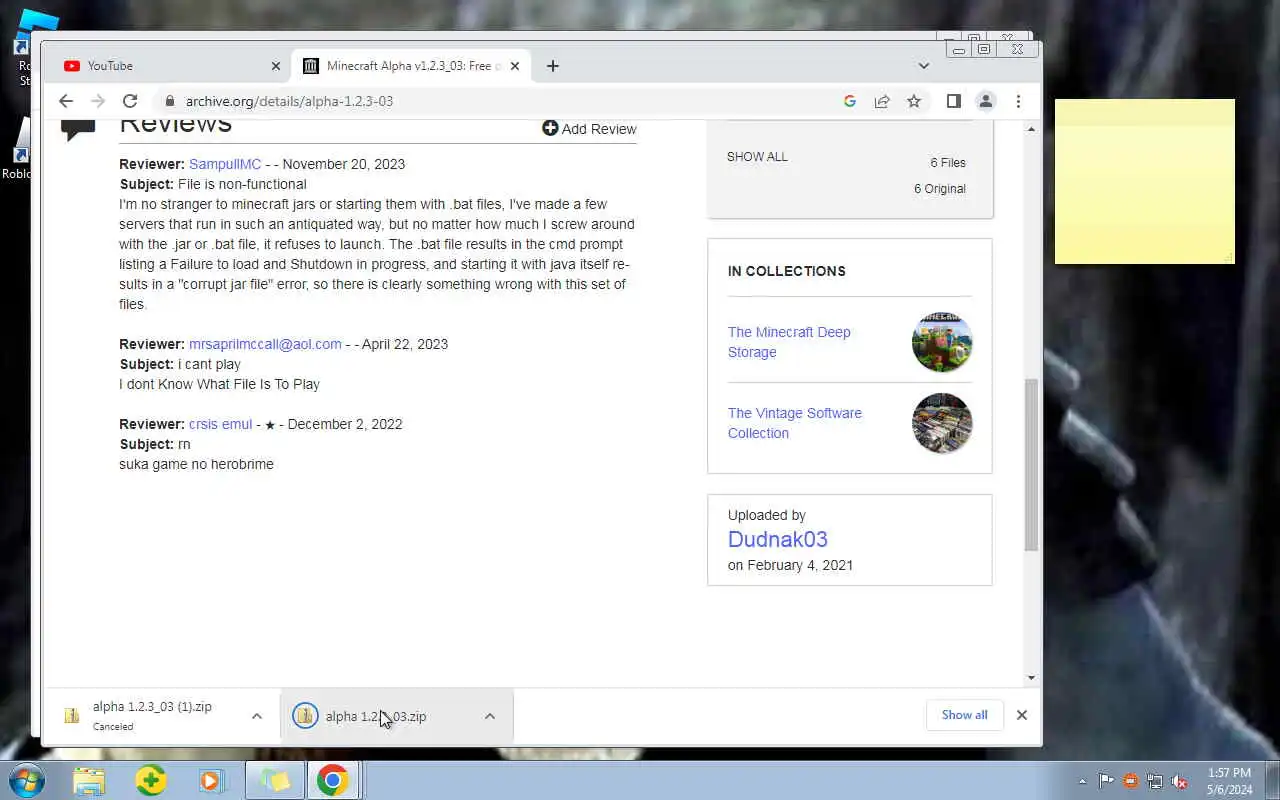This screenshot has height=800, width=1280.
Task: Click the browser forward arrow
Action: point(98,101)
